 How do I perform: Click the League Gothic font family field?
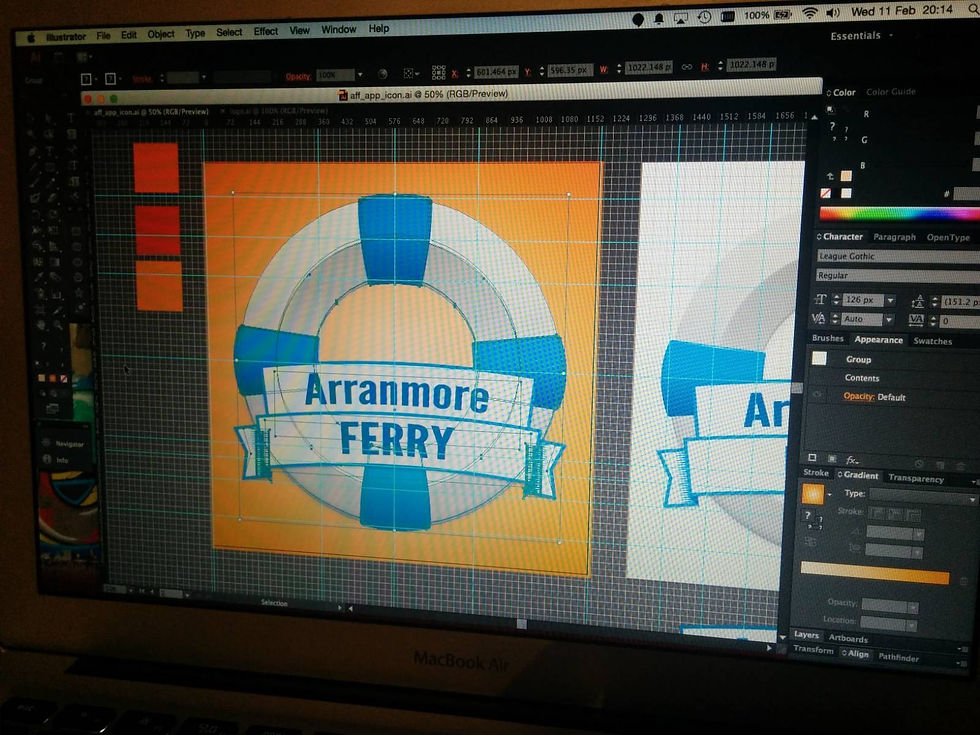point(898,256)
